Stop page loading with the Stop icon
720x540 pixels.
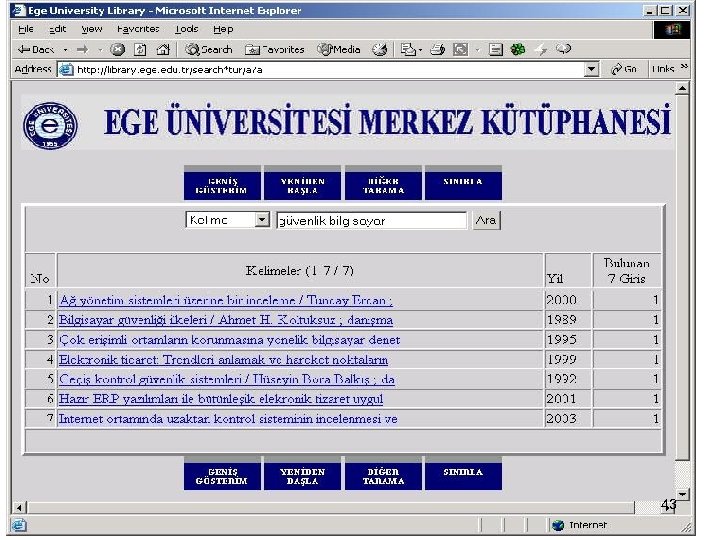(x=118, y=49)
